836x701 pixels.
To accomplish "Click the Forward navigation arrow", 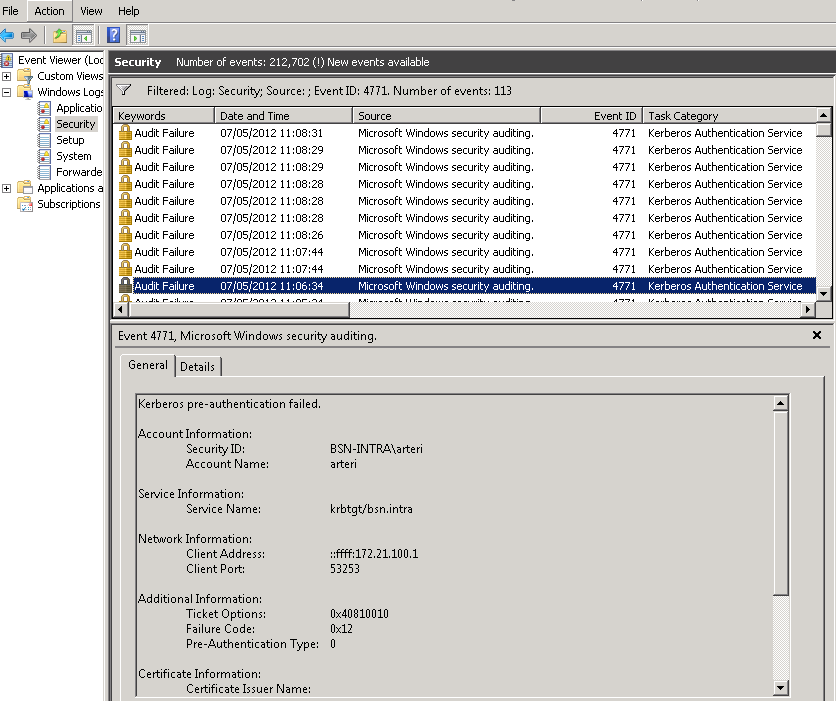I will [28, 34].
